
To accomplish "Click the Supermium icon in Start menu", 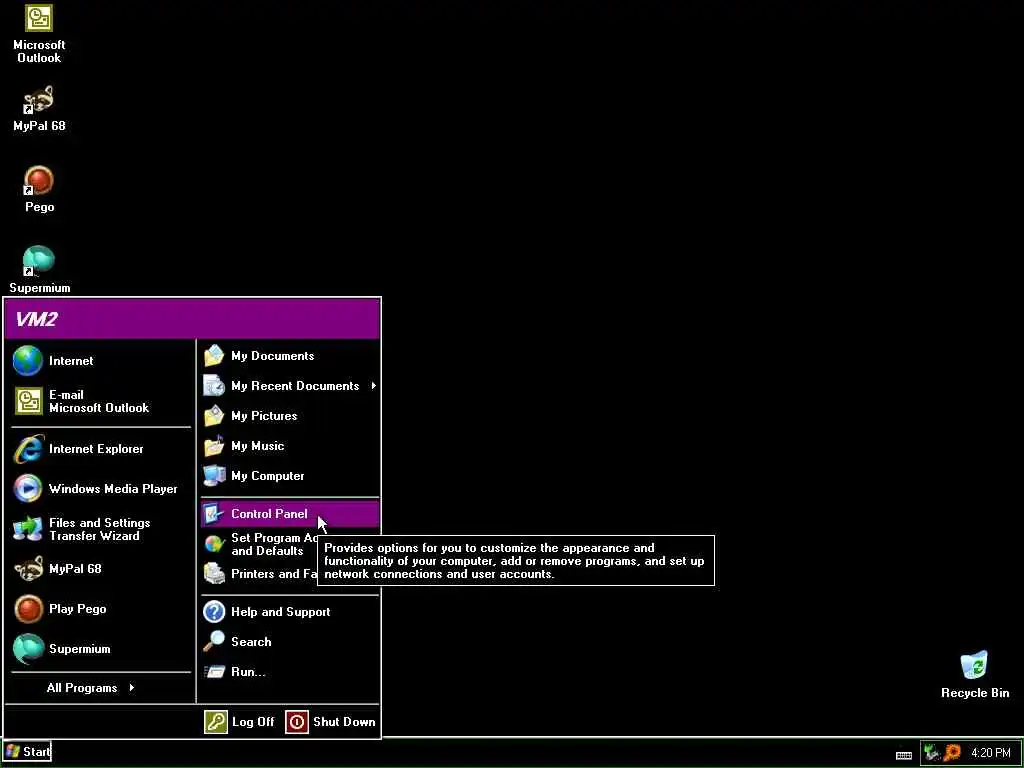I will [x=29, y=649].
